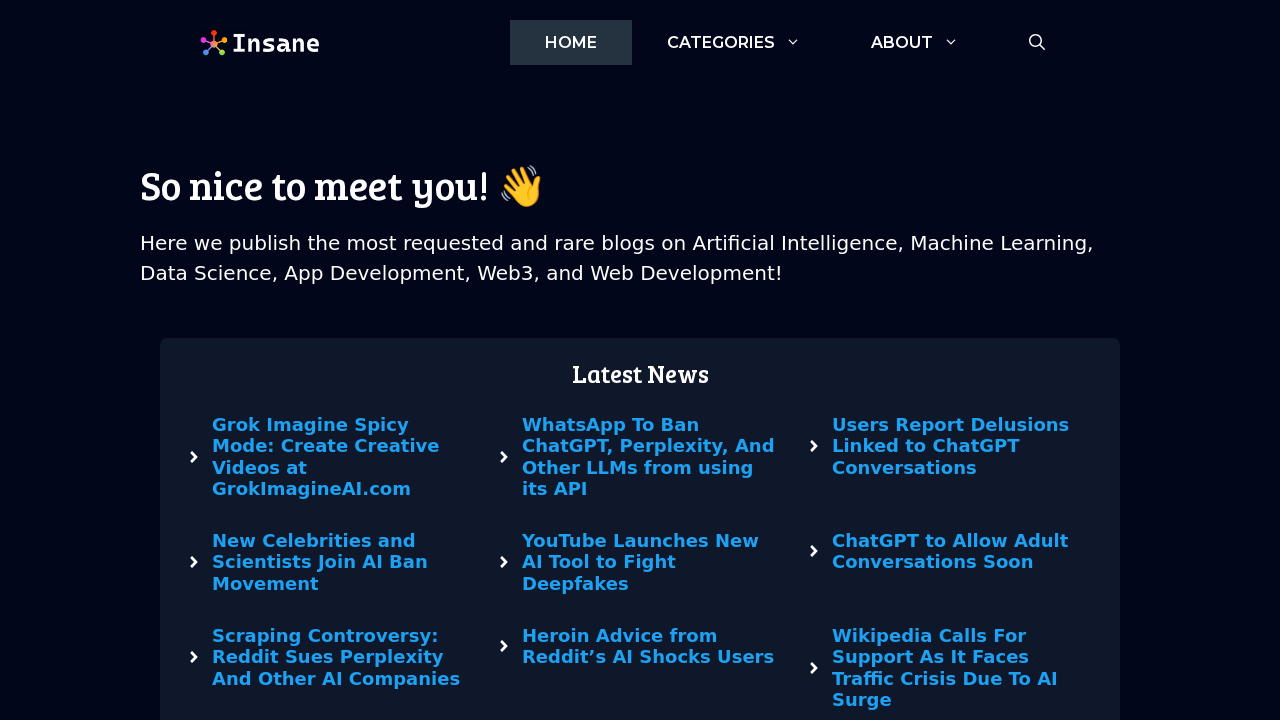Click the arrow icon beside YouTube deepfakes article
1280x720 pixels.
502,560
